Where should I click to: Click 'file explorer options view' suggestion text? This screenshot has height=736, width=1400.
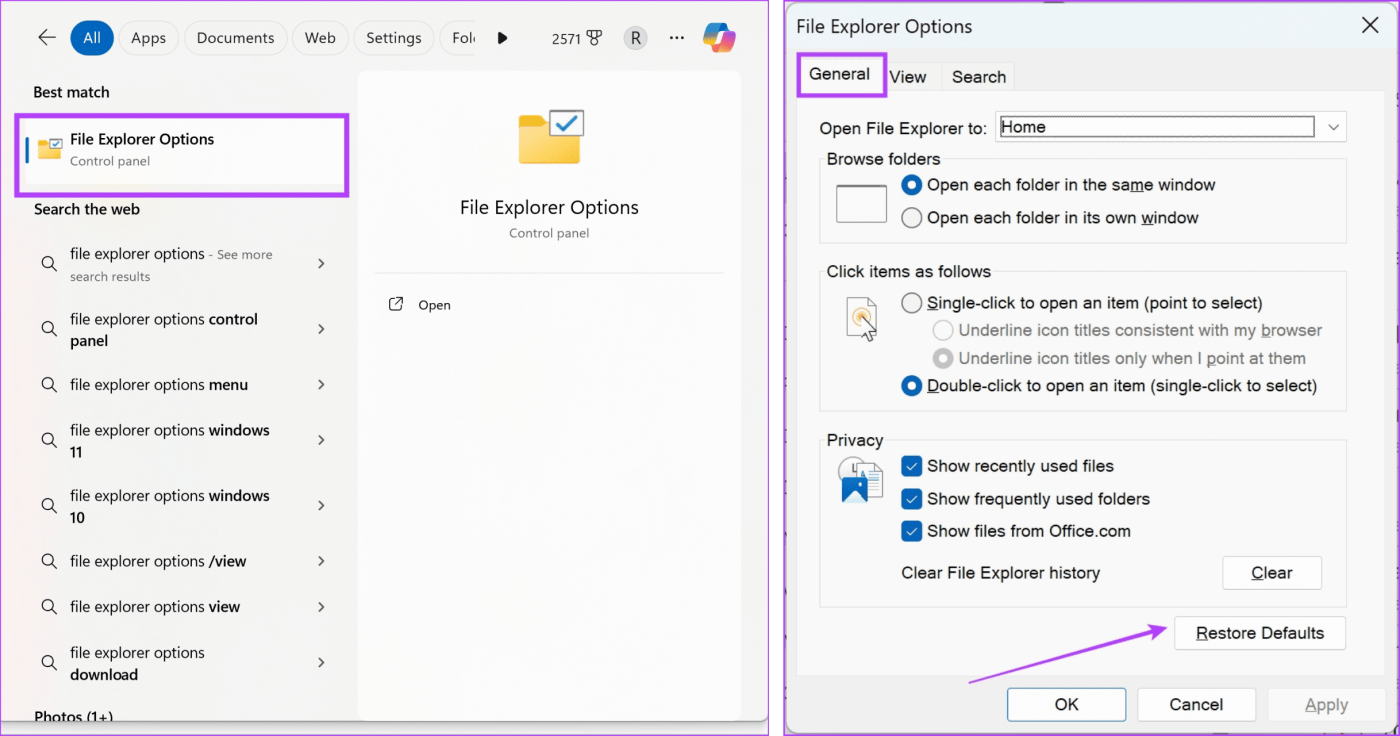click(x=155, y=607)
